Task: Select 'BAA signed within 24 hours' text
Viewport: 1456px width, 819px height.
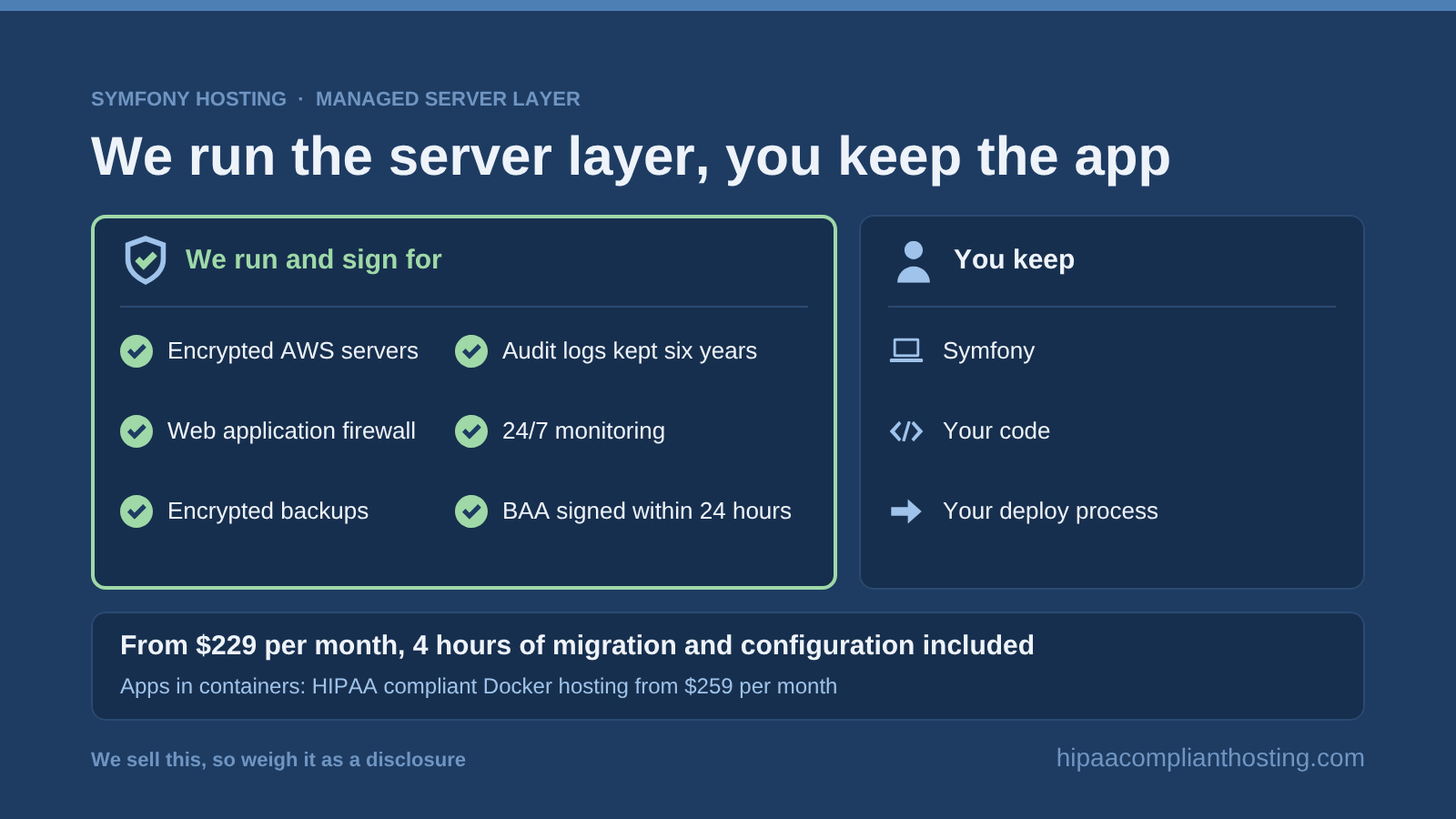Action: coord(647,511)
